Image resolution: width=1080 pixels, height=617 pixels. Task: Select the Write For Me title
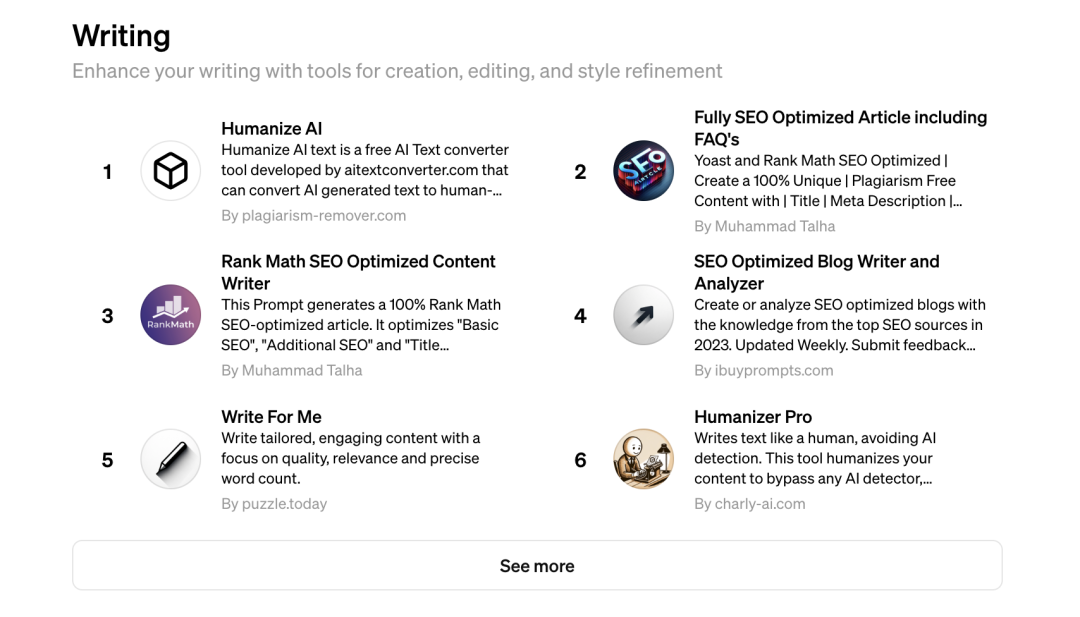pos(271,417)
